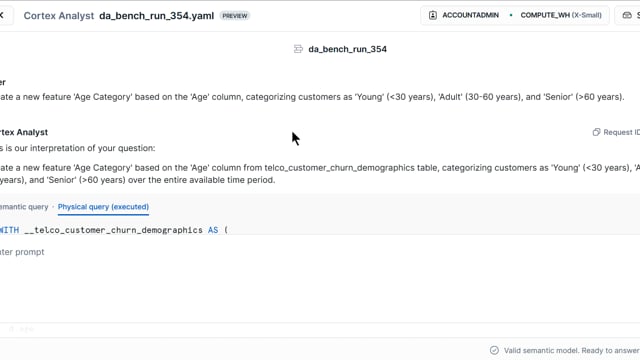The height and width of the screenshot is (360, 640).
Task: Click the Request ID link text
Action: coord(621,132)
